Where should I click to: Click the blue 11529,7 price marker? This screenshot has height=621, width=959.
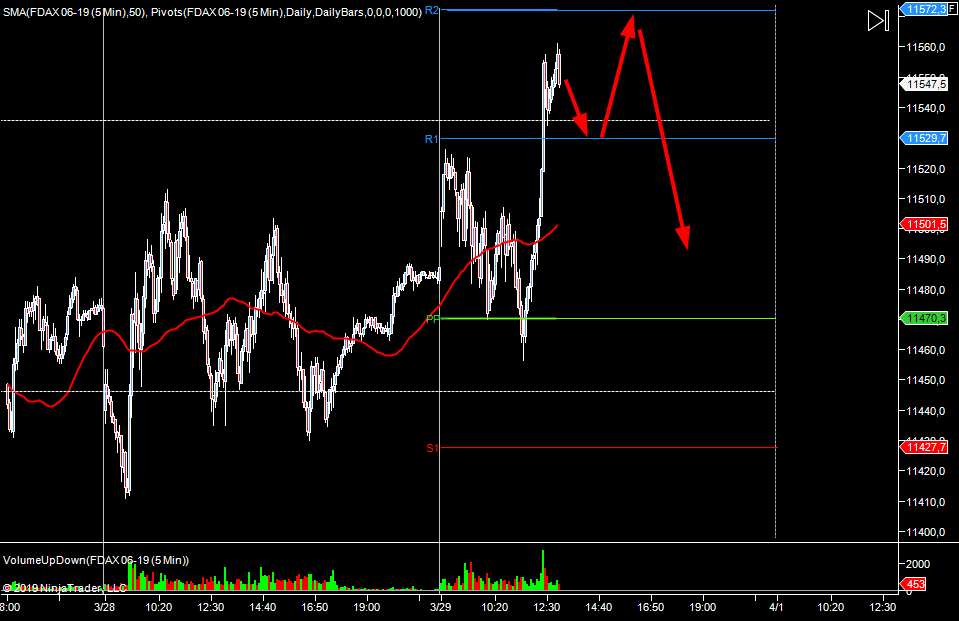tap(924, 138)
